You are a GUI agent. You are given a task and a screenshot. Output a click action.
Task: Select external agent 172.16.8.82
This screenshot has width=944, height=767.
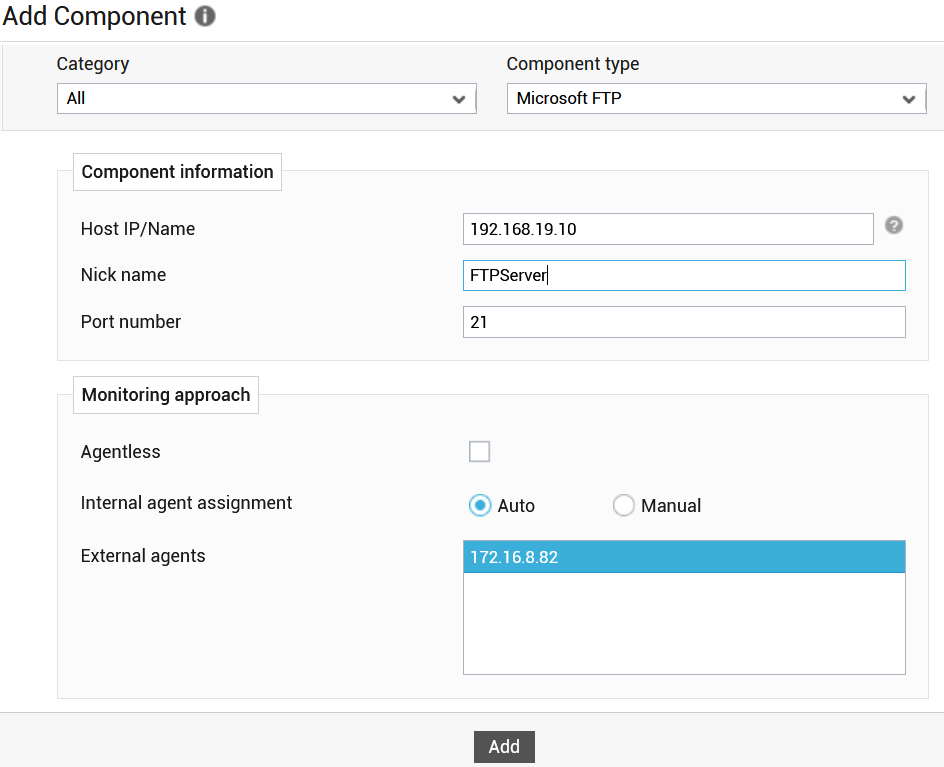684,557
